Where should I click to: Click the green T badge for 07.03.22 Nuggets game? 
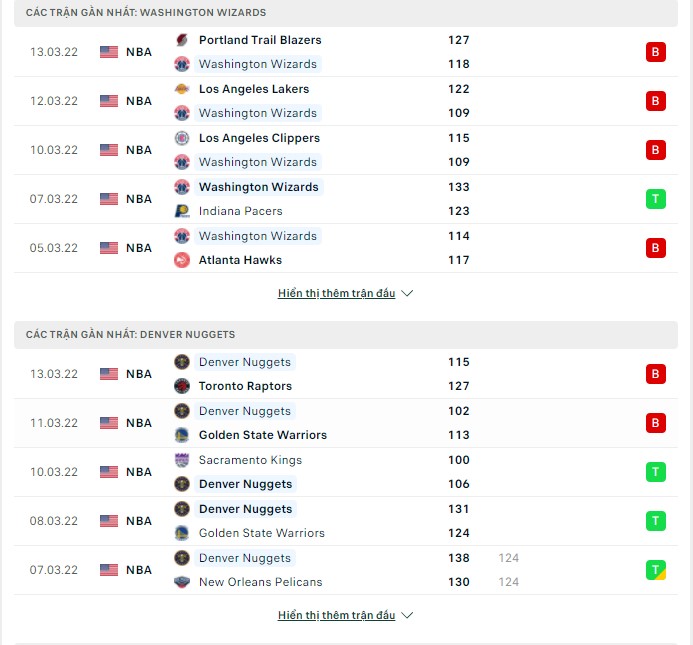point(655,570)
